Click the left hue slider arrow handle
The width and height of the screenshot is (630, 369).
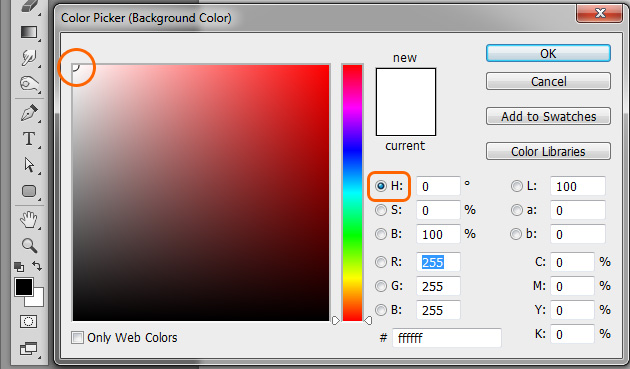(336, 320)
